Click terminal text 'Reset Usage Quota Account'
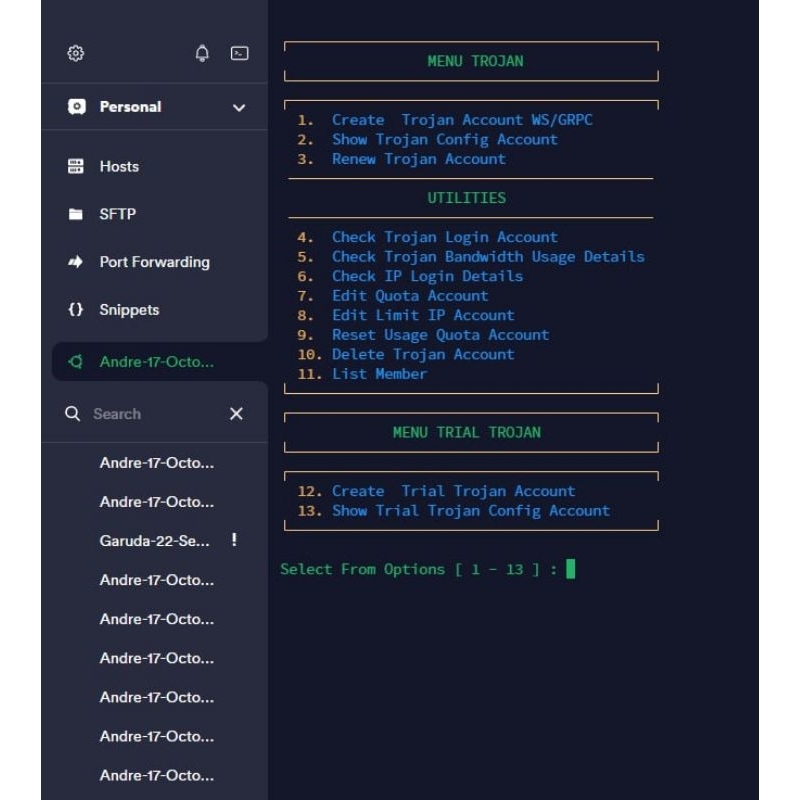This screenshot has width=800, height=800. click(440, 335)
